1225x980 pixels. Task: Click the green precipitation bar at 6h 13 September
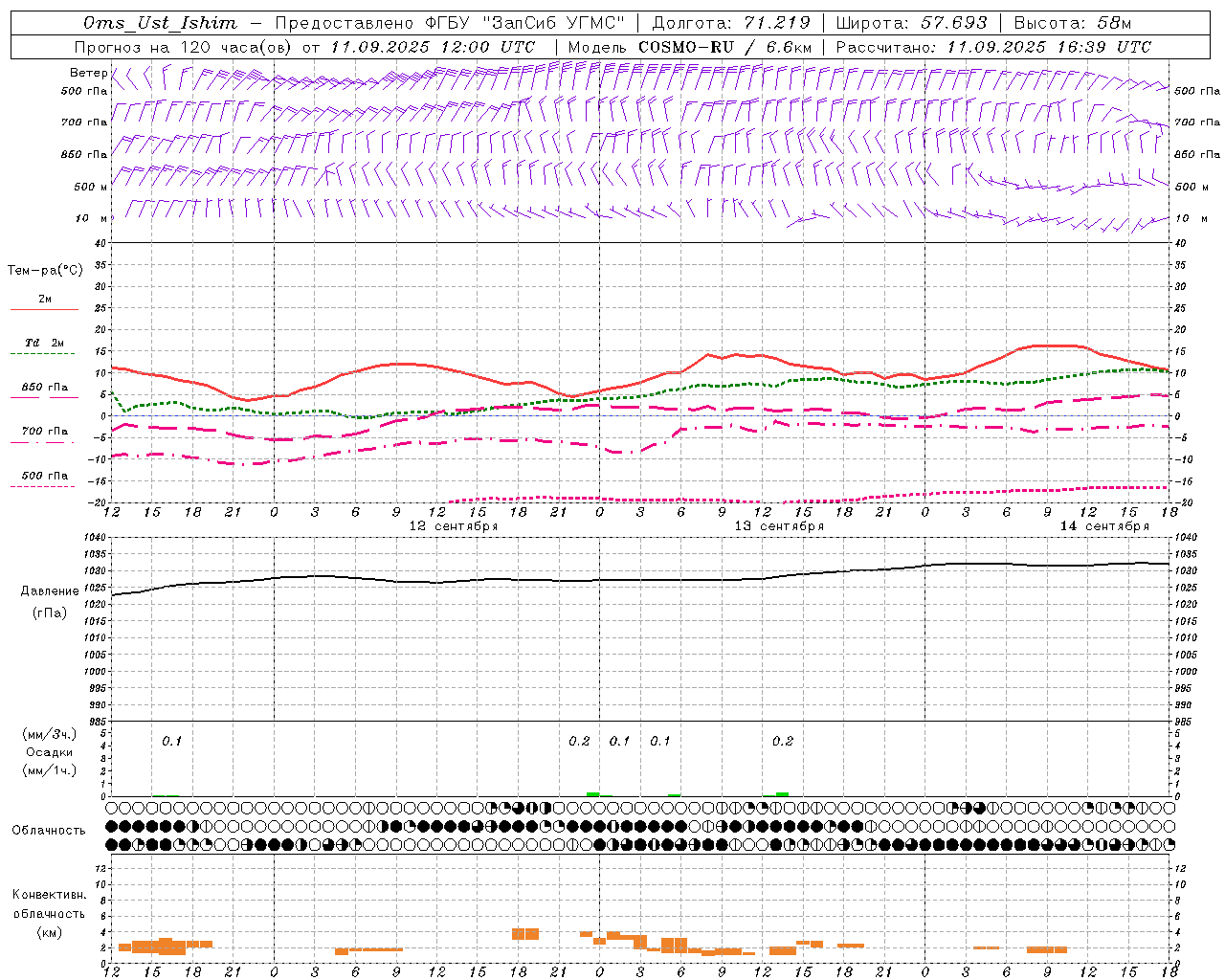pos(675,795)
